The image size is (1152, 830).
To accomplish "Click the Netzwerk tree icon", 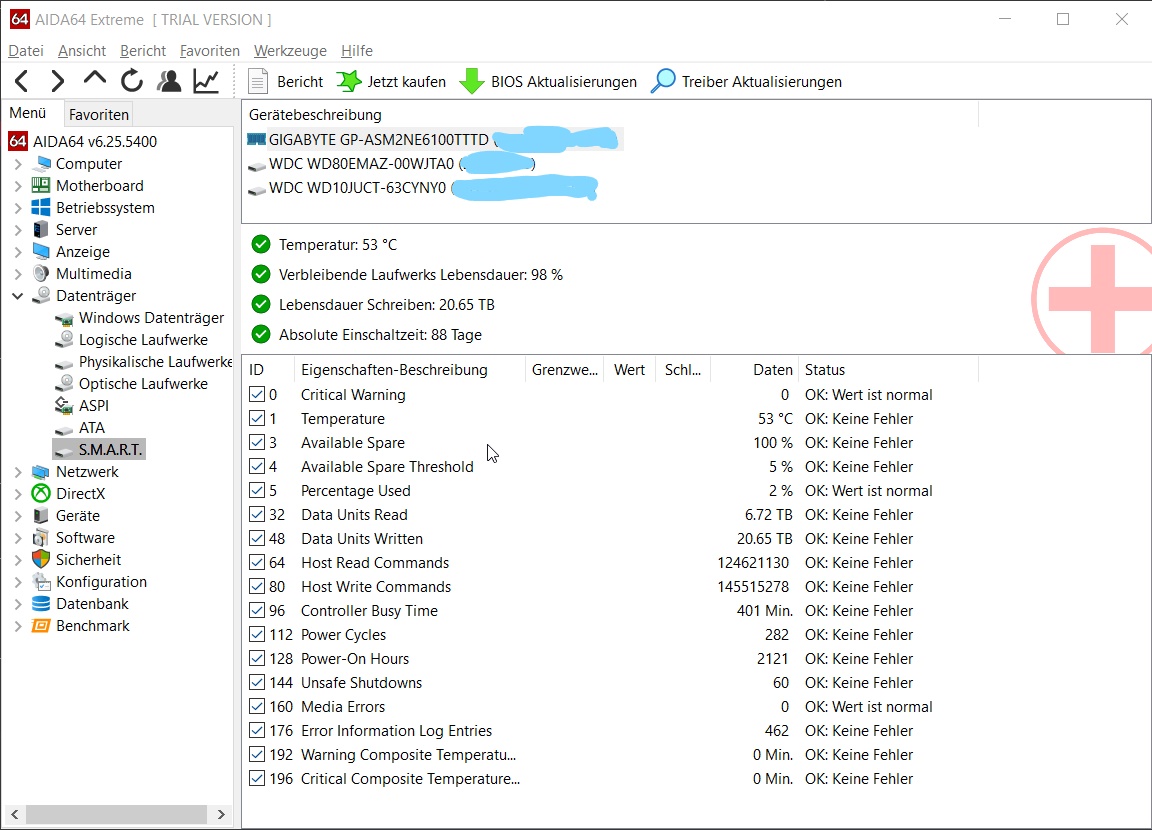I will (x=41, y=472).
